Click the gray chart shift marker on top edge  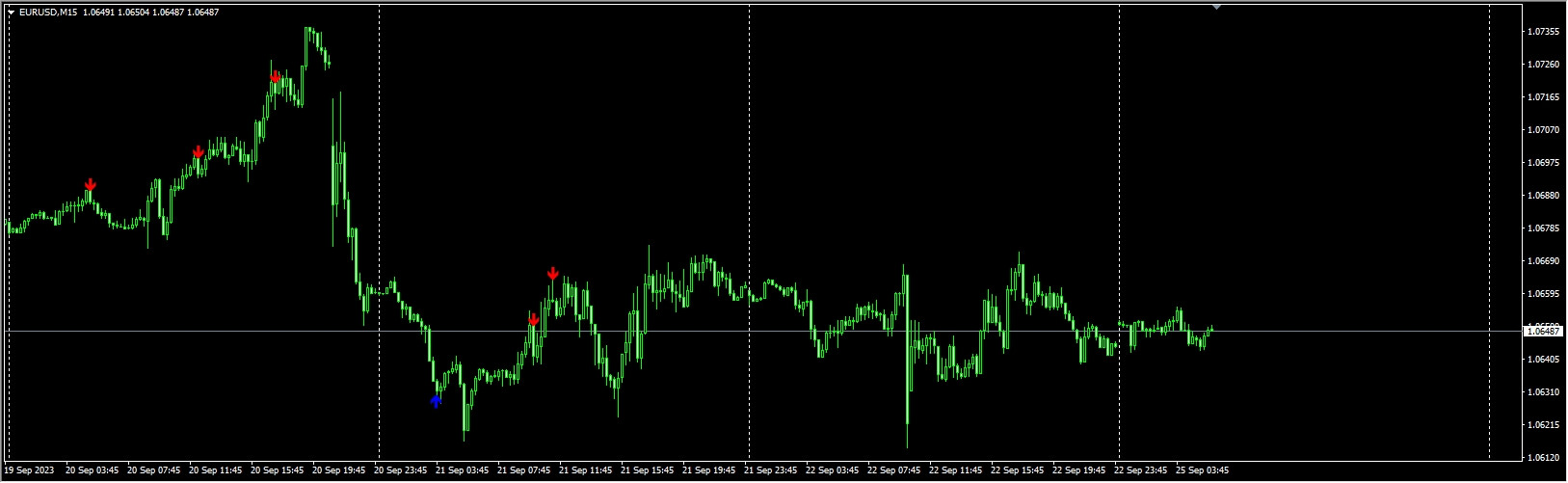tap(1216, 7)
